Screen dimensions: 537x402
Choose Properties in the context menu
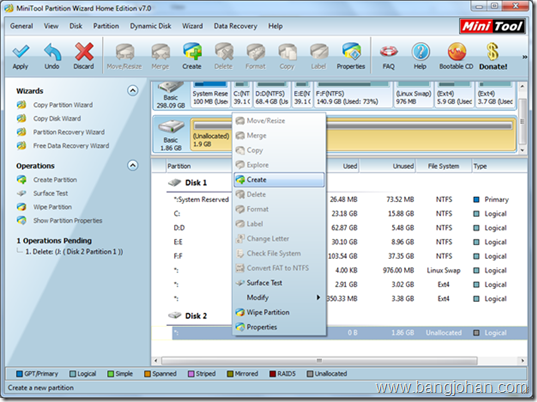pyautogui.click(x=279, y=327)
